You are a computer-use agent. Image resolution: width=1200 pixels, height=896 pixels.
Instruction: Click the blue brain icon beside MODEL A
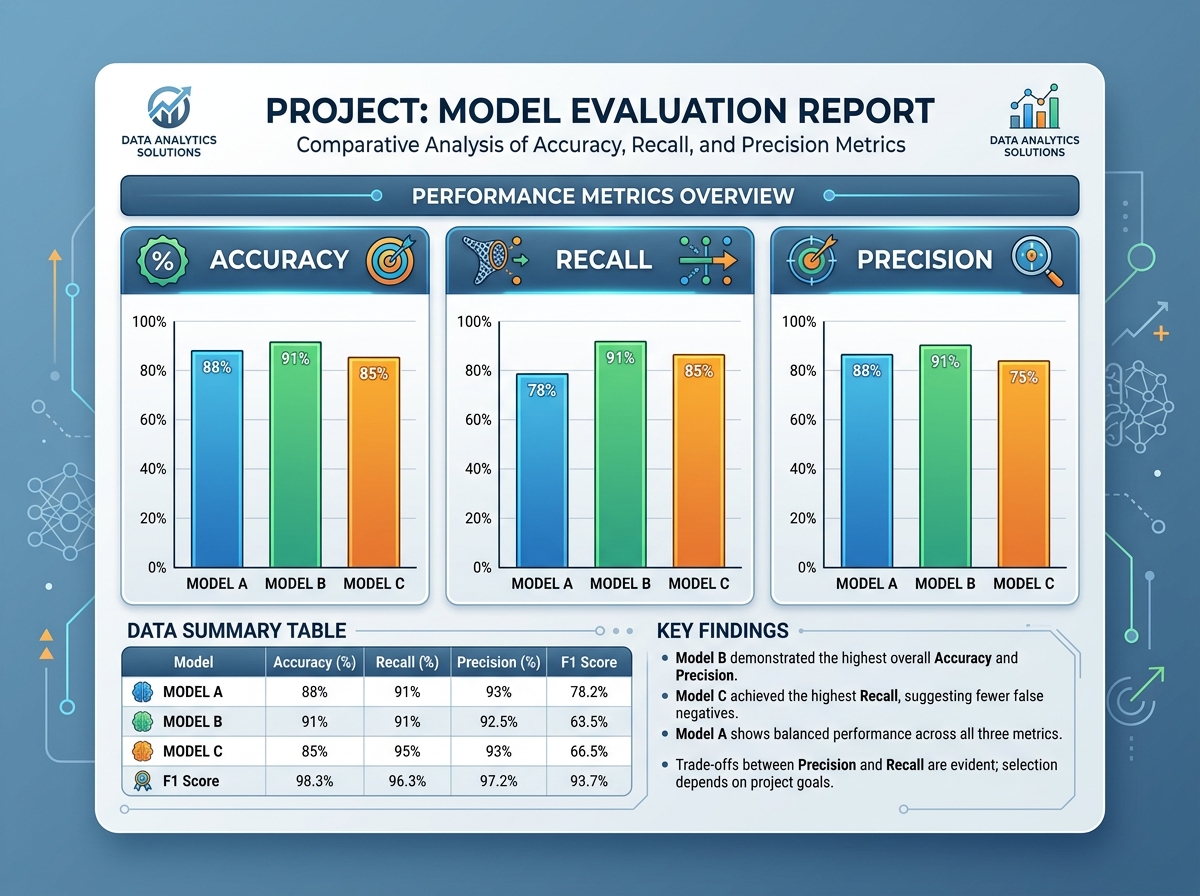[x=142, y=691]
